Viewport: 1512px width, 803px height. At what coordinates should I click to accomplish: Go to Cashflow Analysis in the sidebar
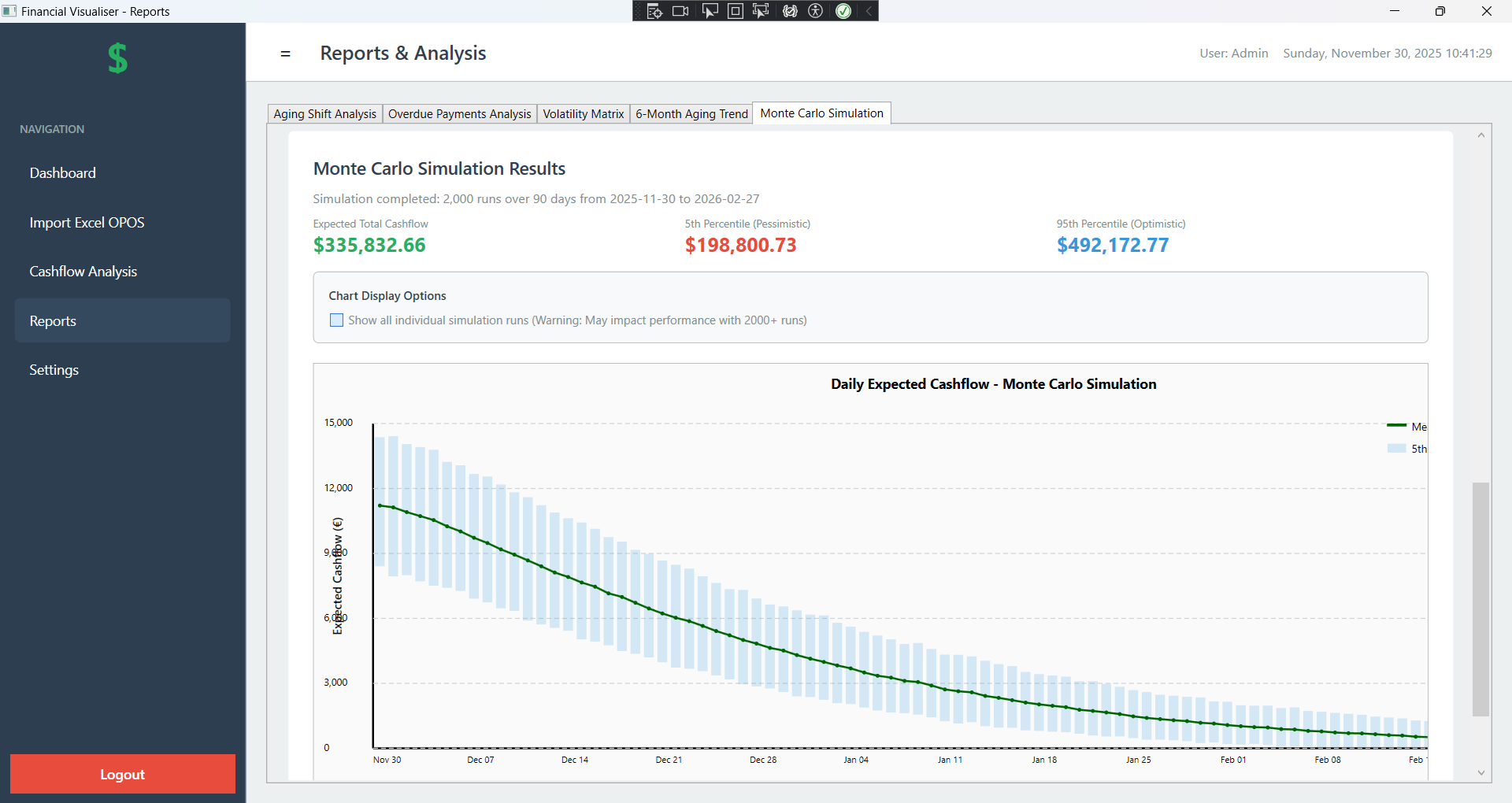point(83,272)
